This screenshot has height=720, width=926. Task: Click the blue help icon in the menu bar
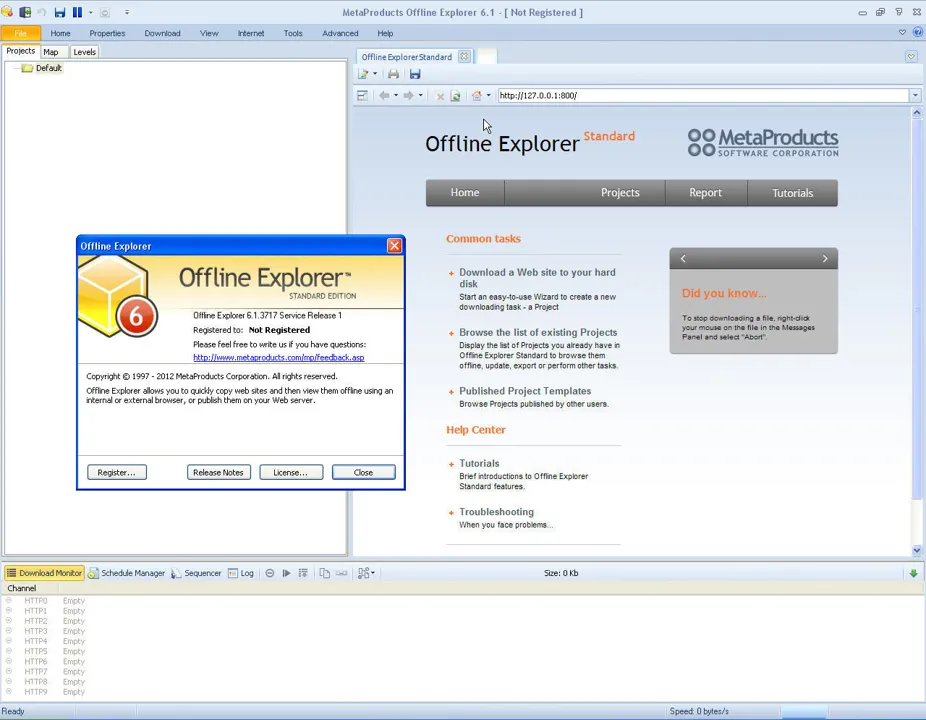coord(918,32)
